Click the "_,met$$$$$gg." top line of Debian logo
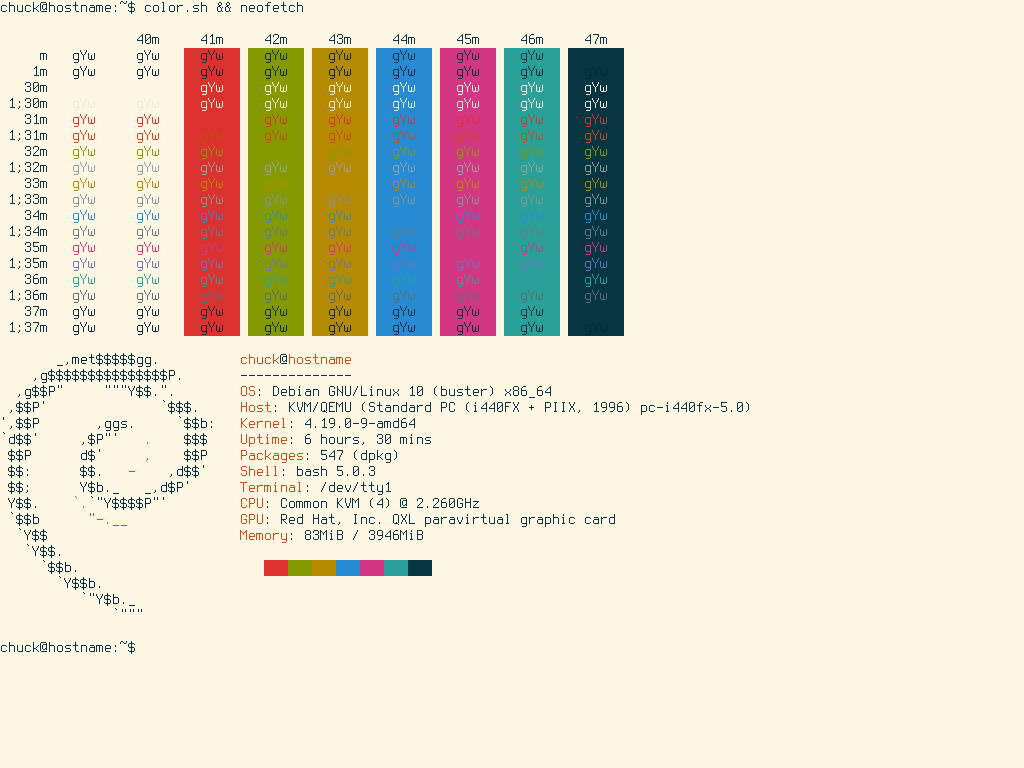Viewport: 1024px width, 768px height. coord(108,360)
